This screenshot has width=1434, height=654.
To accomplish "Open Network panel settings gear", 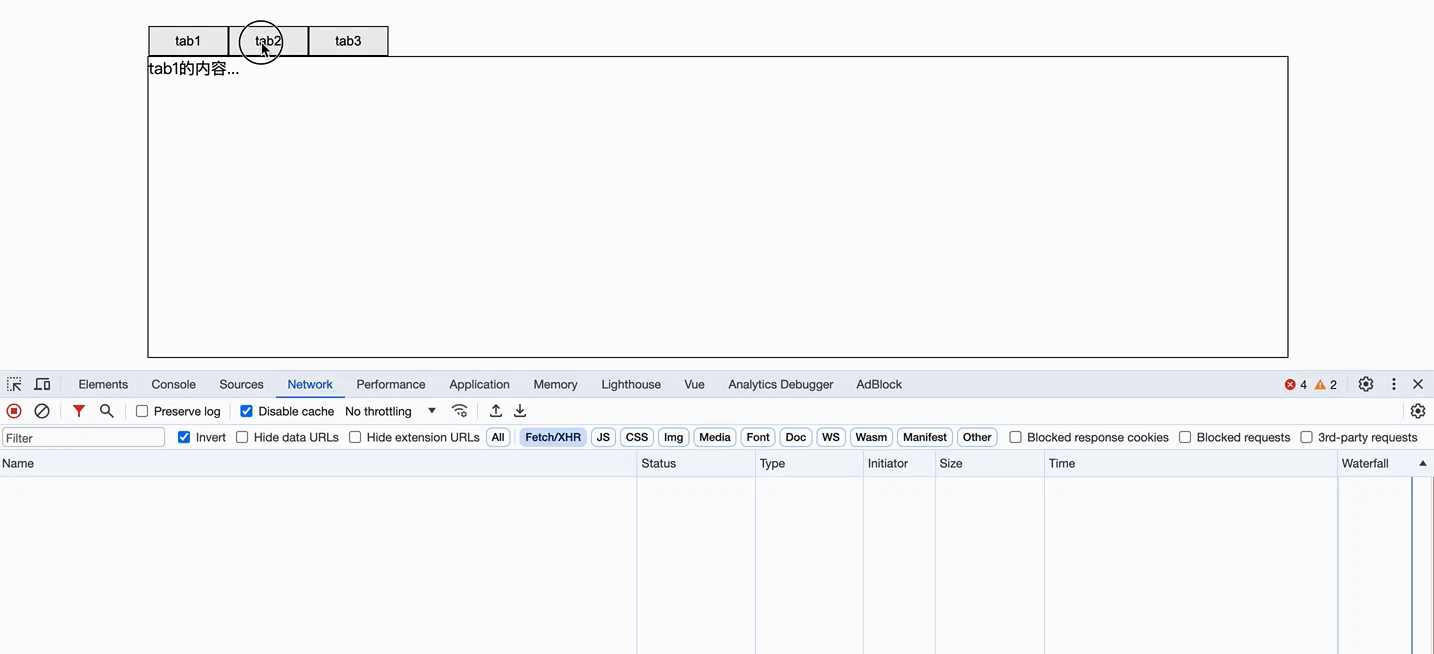I will click(x=1418, y=411).
